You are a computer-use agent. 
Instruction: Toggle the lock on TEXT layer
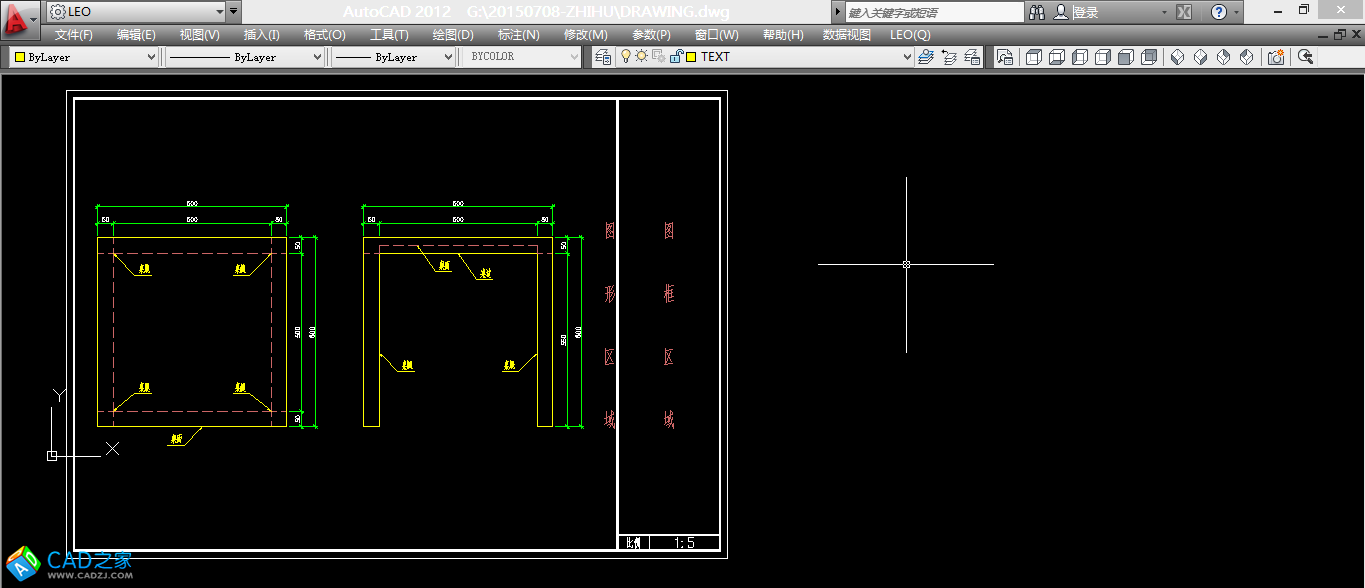(x=675, y=57)
